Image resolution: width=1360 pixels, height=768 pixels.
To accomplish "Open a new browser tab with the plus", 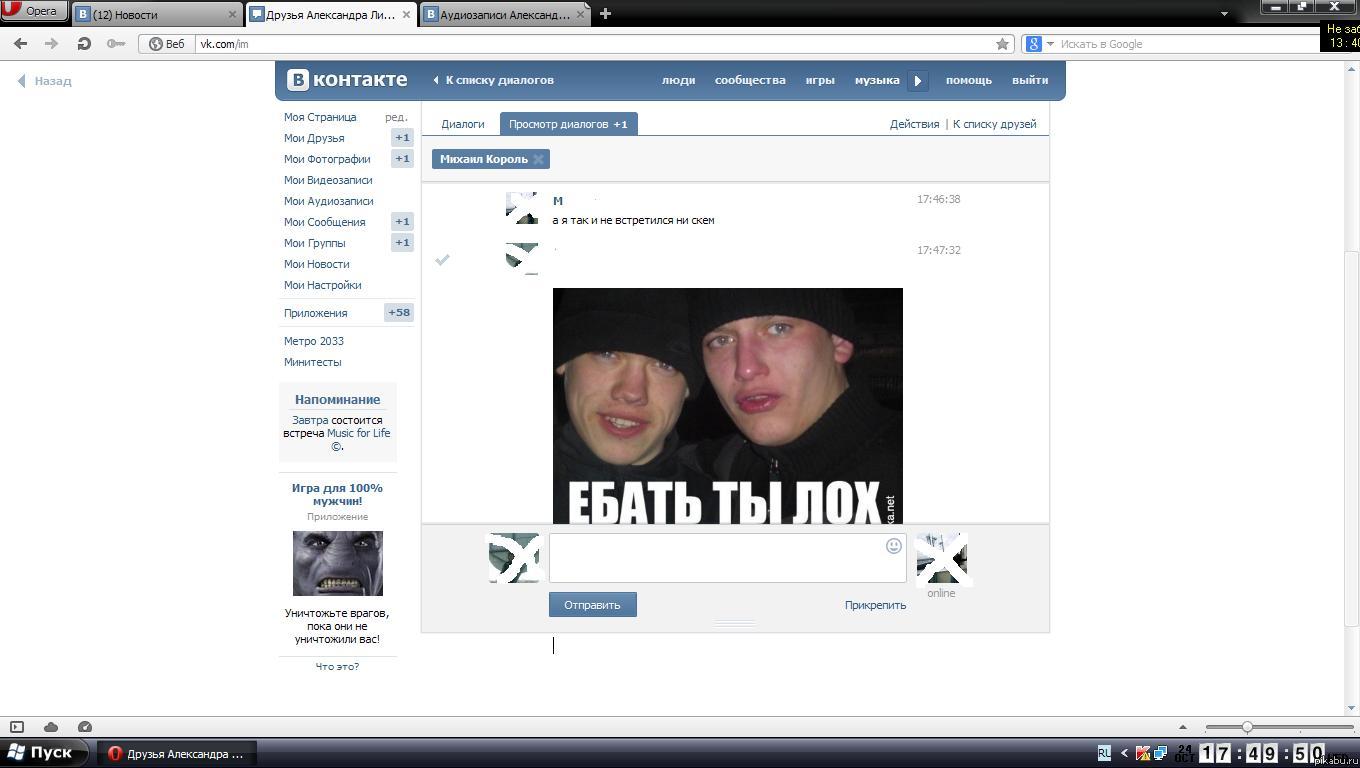I will [x=604, y=14].
